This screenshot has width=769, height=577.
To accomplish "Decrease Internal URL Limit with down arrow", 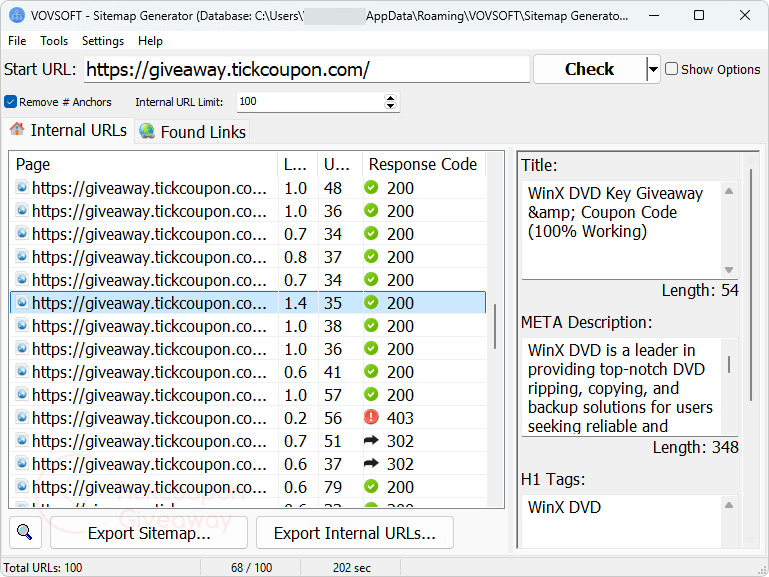I will point(390,106).
